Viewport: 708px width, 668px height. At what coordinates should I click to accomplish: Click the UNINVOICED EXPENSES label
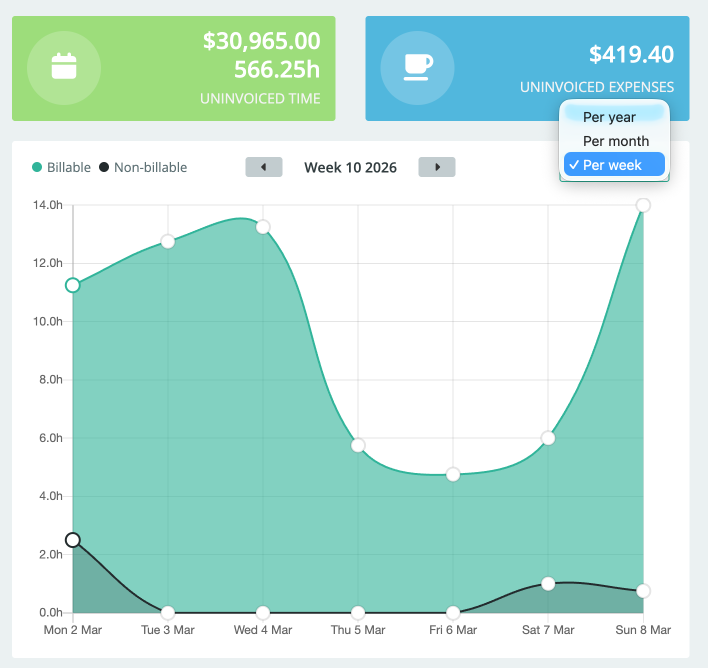click(597, 87)
